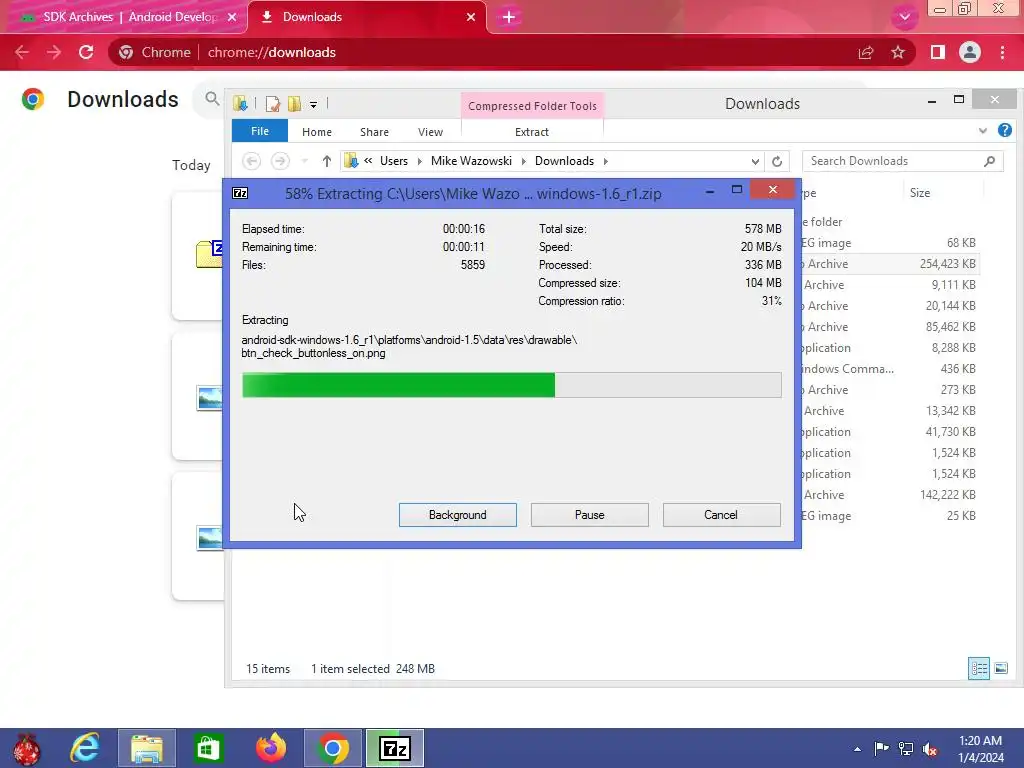Click the green extraction progress bar
Screen dimensions: 1024x768
tap(511, 385)
